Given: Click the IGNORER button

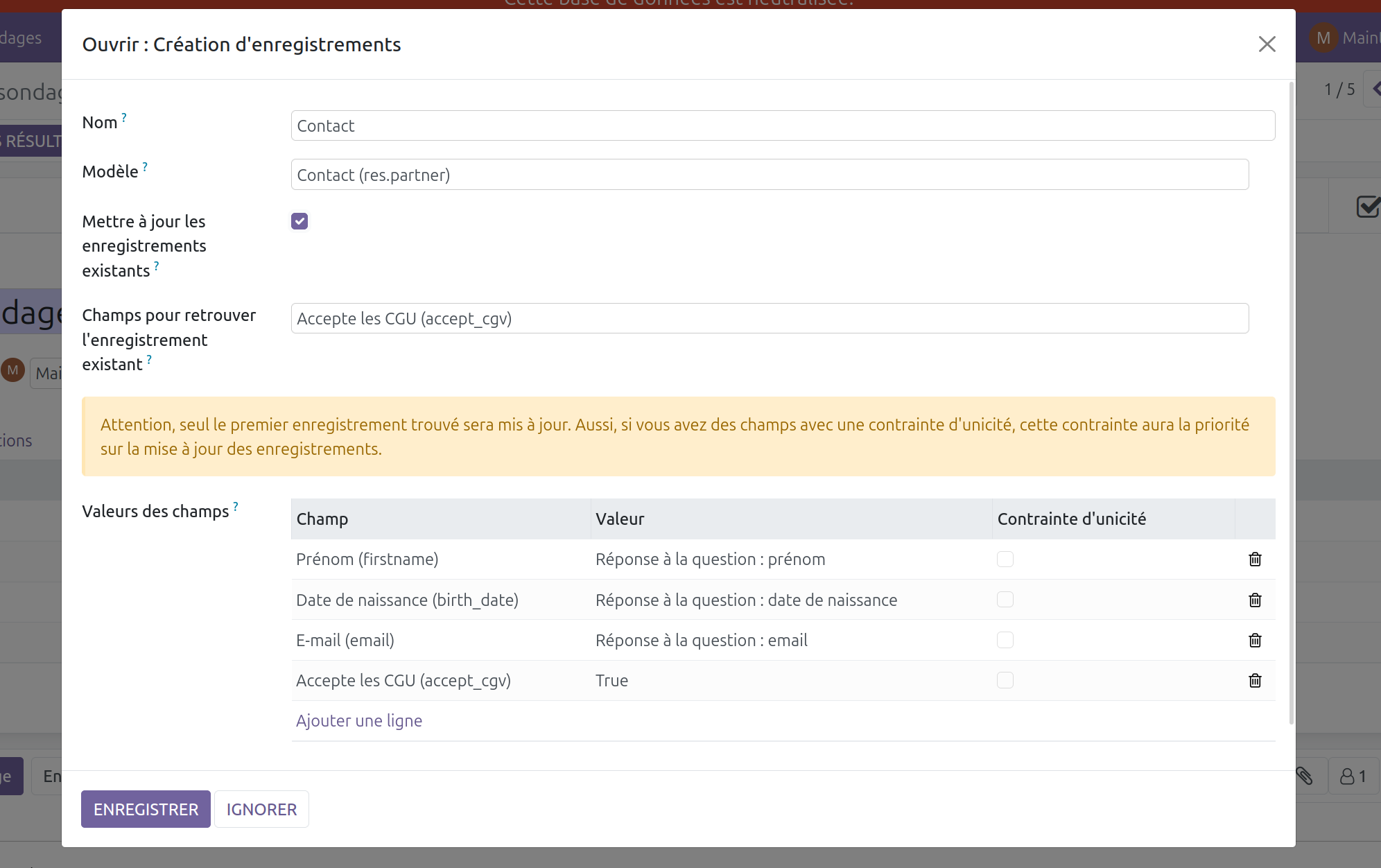Looking at the screenshot, I should [x=261, y=809].
